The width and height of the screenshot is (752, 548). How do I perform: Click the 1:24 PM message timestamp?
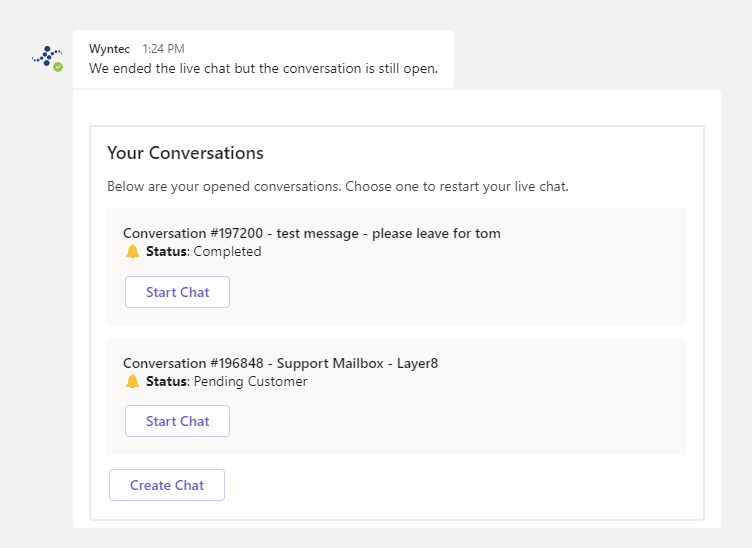pyautogui.click(x=163, y=48)
